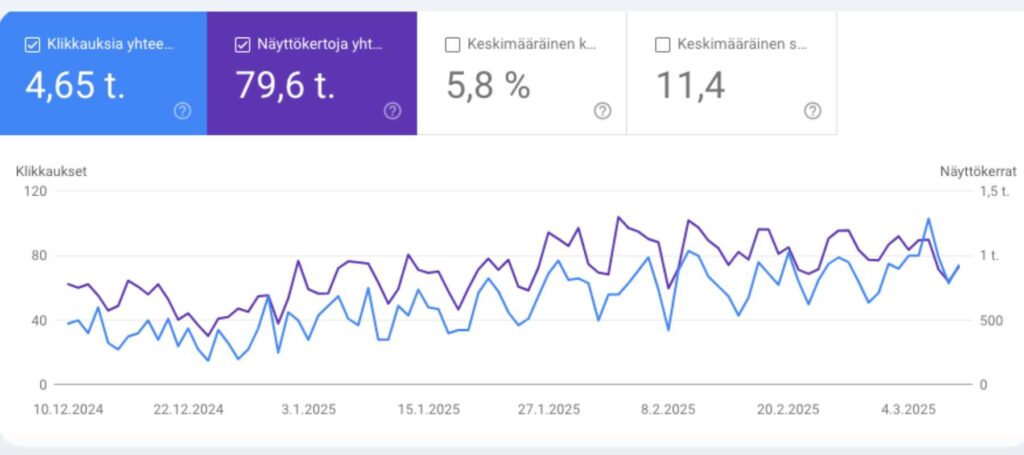This screenshot has width=1024, height=455.
Task: Uncheck the Näyttökertoja yhteensä checkbox
Action: 242,44
